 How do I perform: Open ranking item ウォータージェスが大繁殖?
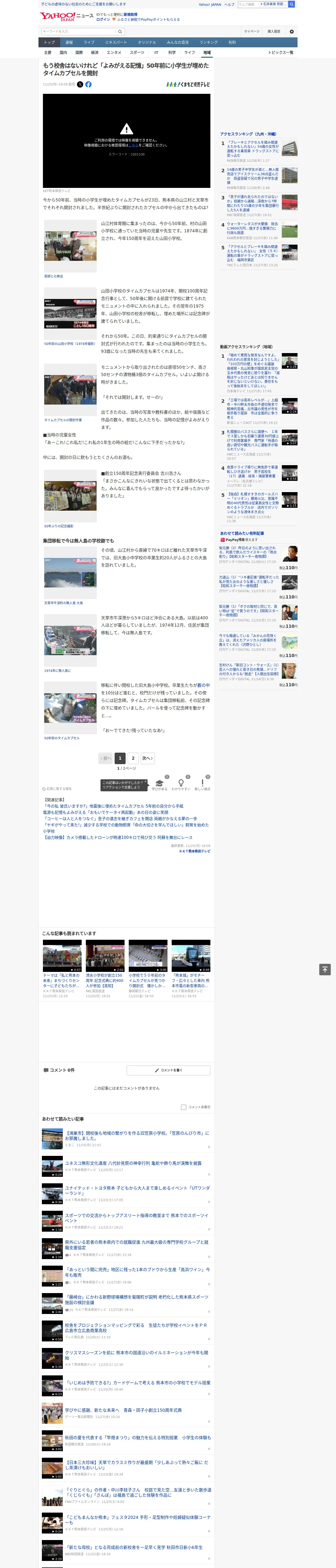coord(253,228)
